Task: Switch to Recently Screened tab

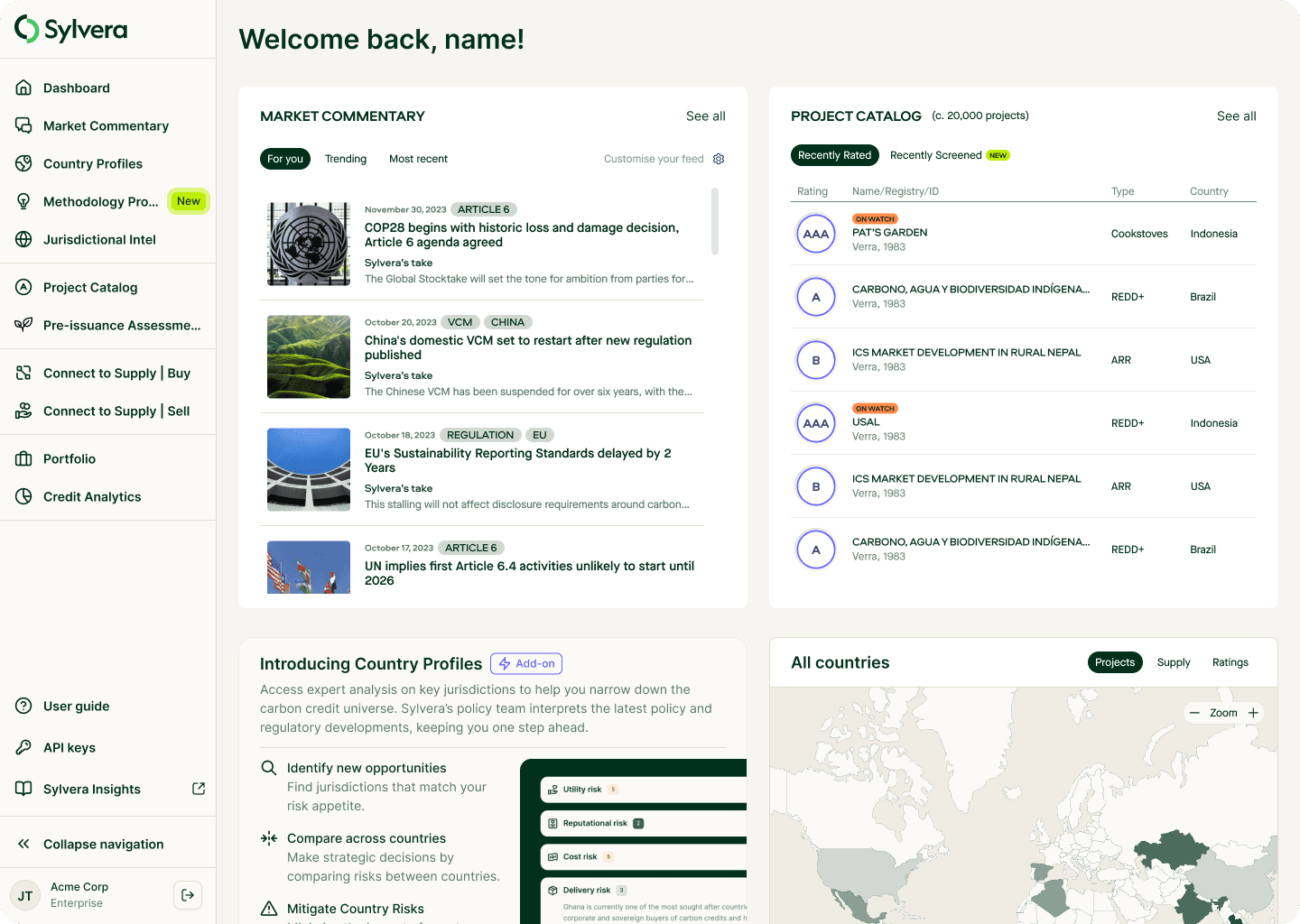Action: pyautogui.click(x=936, y=155)
